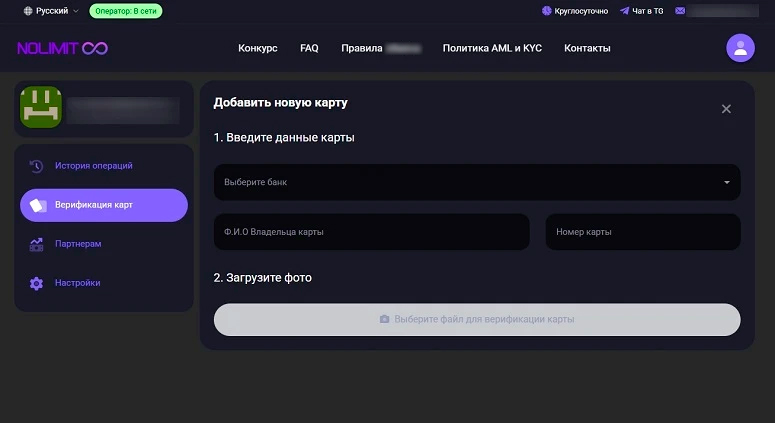Open Политика AML и KYC page
The height and width of the screenshot is (423, 775).
tap(492, 48)
